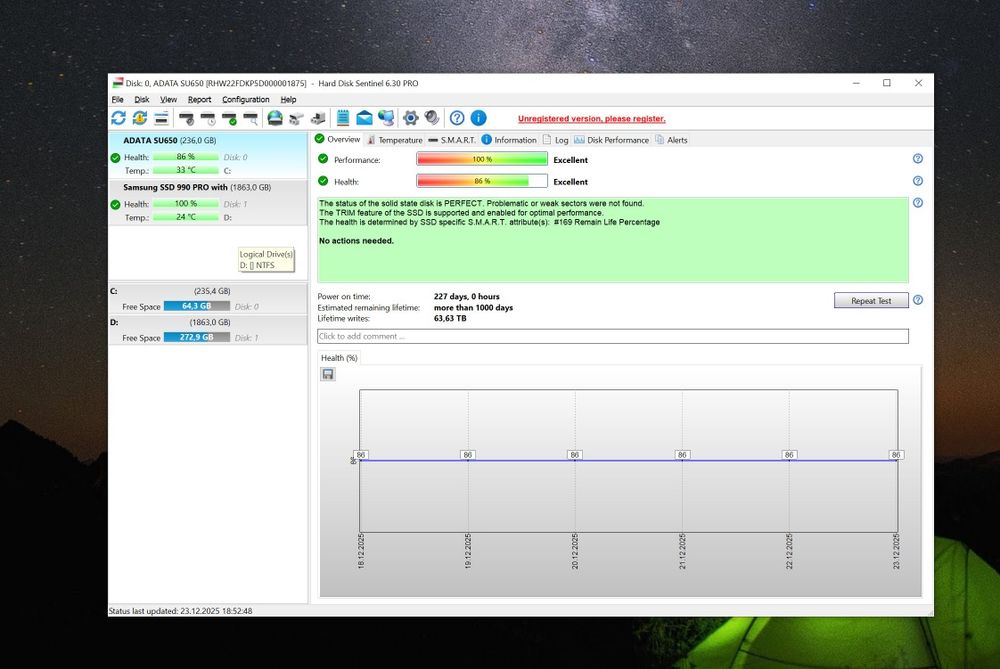
Task: Open the Help menu
Action: pos(288,99)
